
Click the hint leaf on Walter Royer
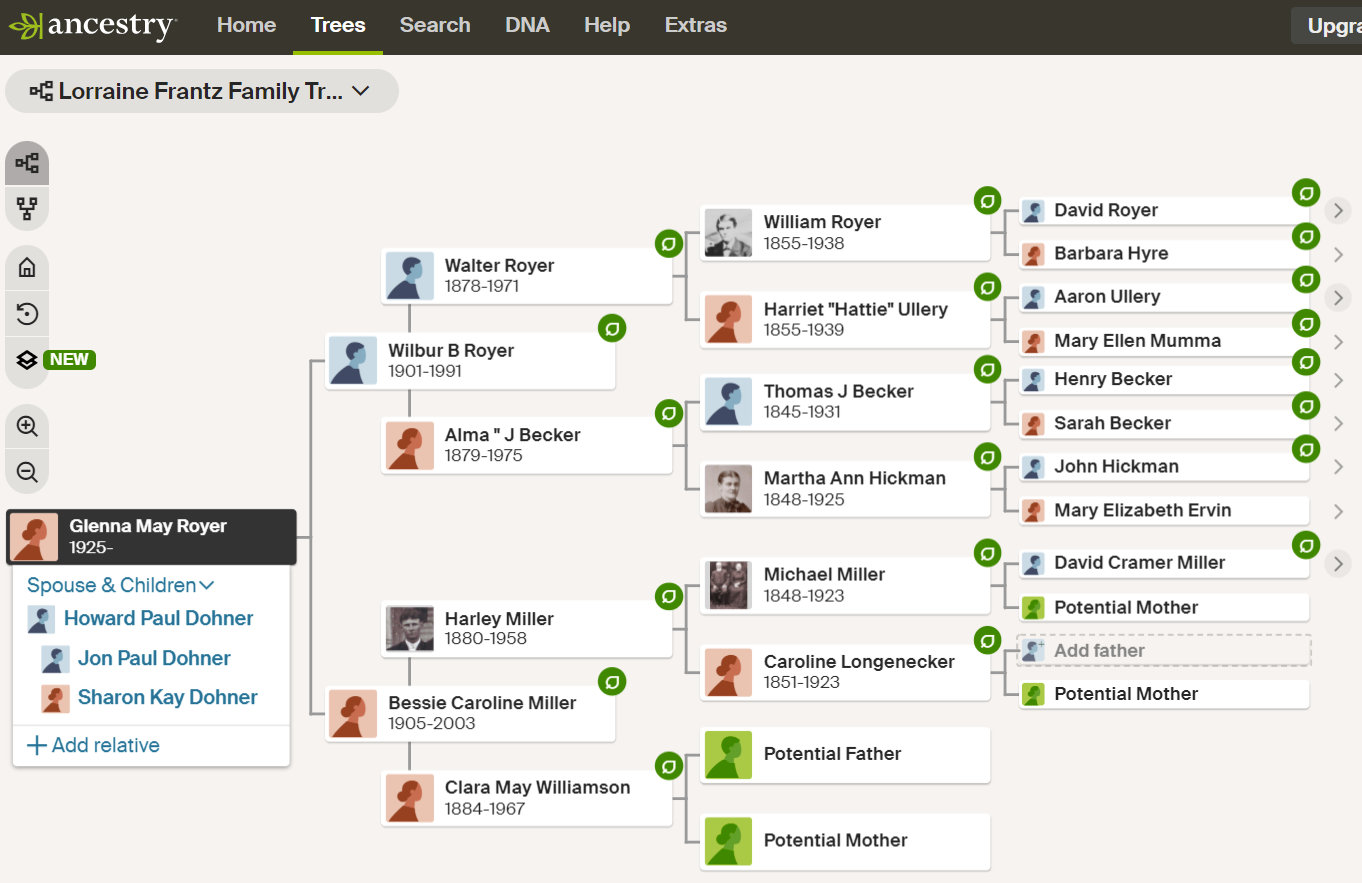pos(668,243)
